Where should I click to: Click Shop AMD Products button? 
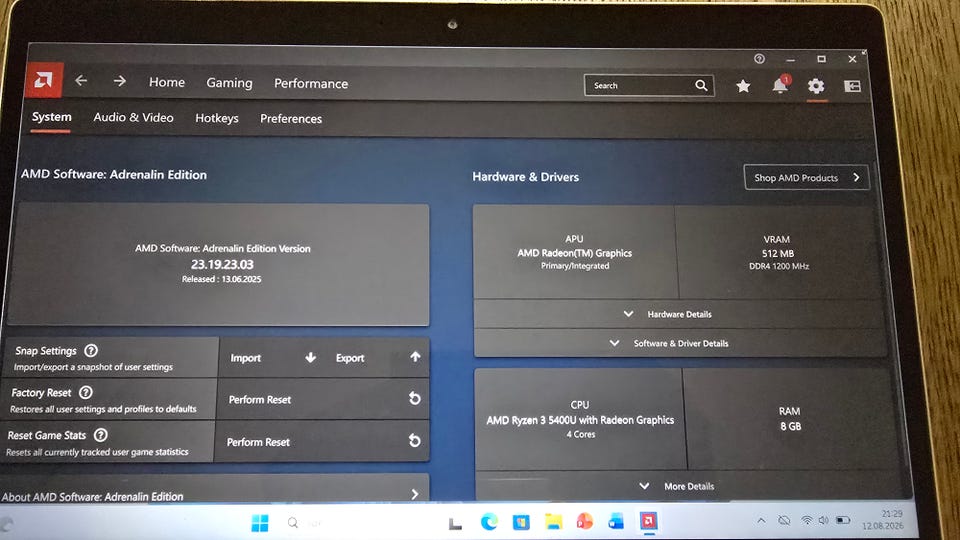coord(806,178)
